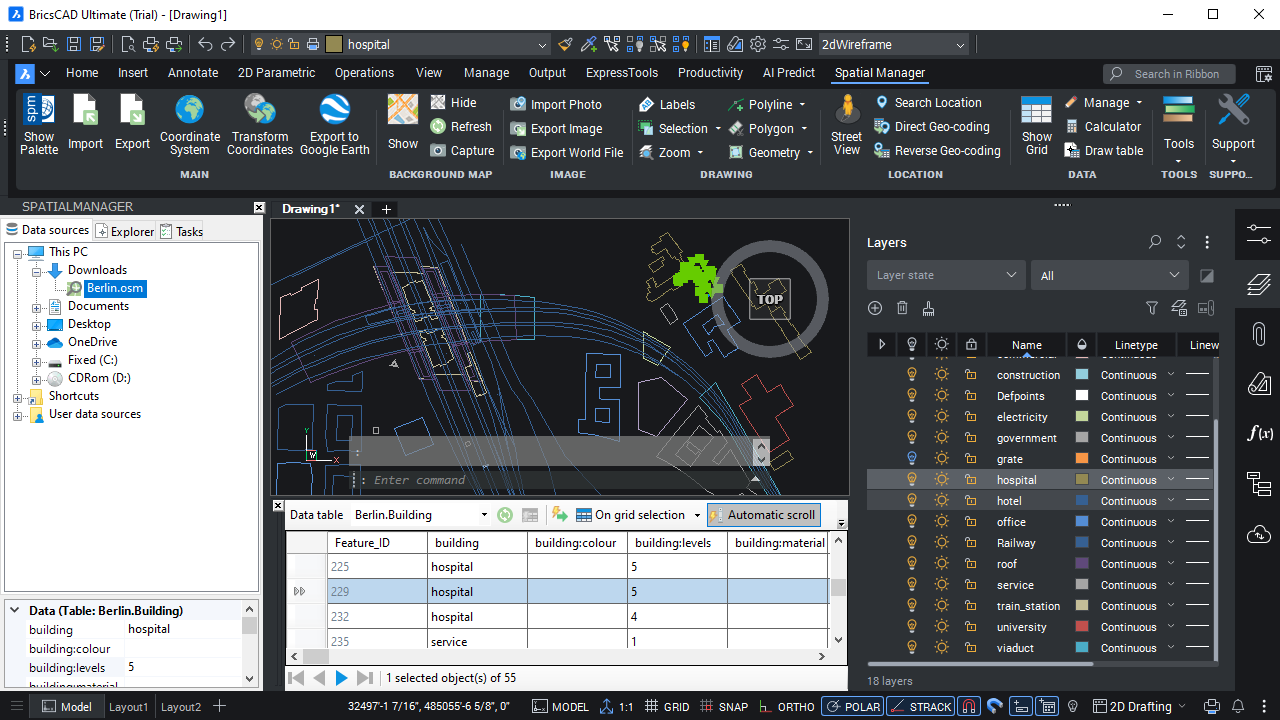Add a new layer in Layers panel

875,309
